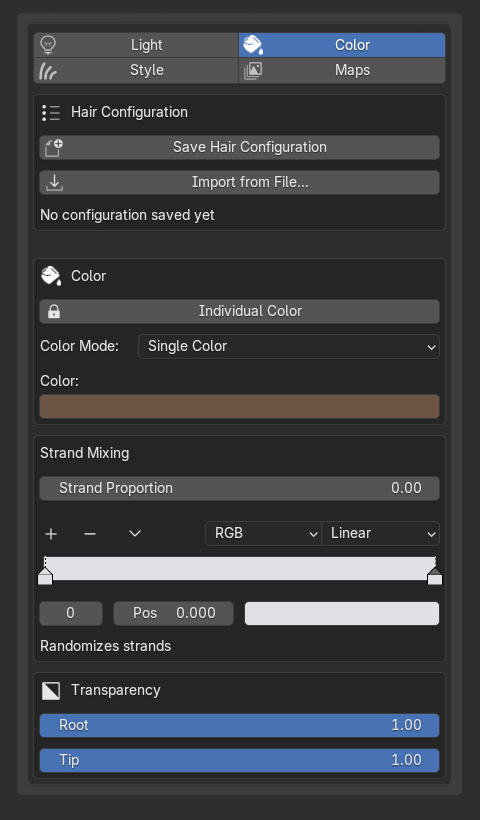Click the Color section paint bucket icon

(x=51, y=276)
